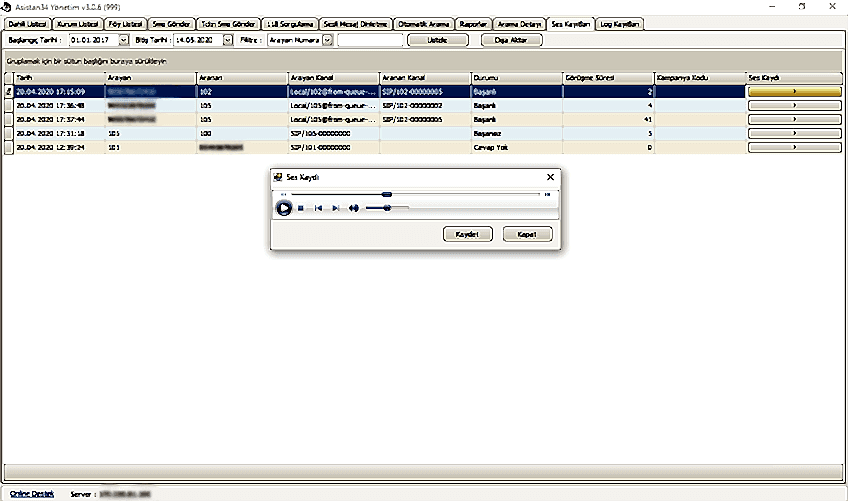Viewport: 848px width, 501px height.
Task: Stop the audio playback
Action: coord(300,208)
